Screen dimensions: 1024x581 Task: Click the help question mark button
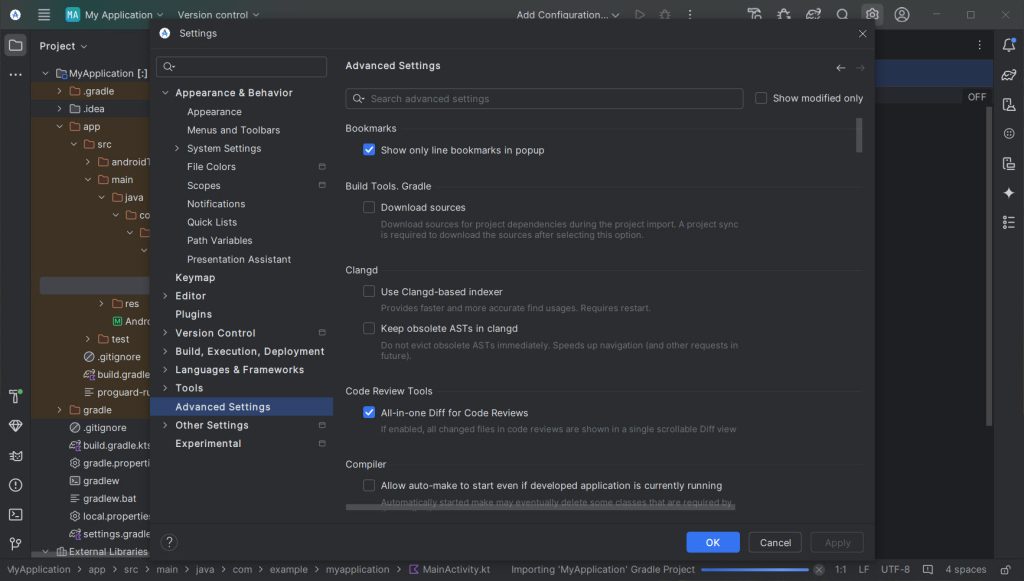point(169,542)
